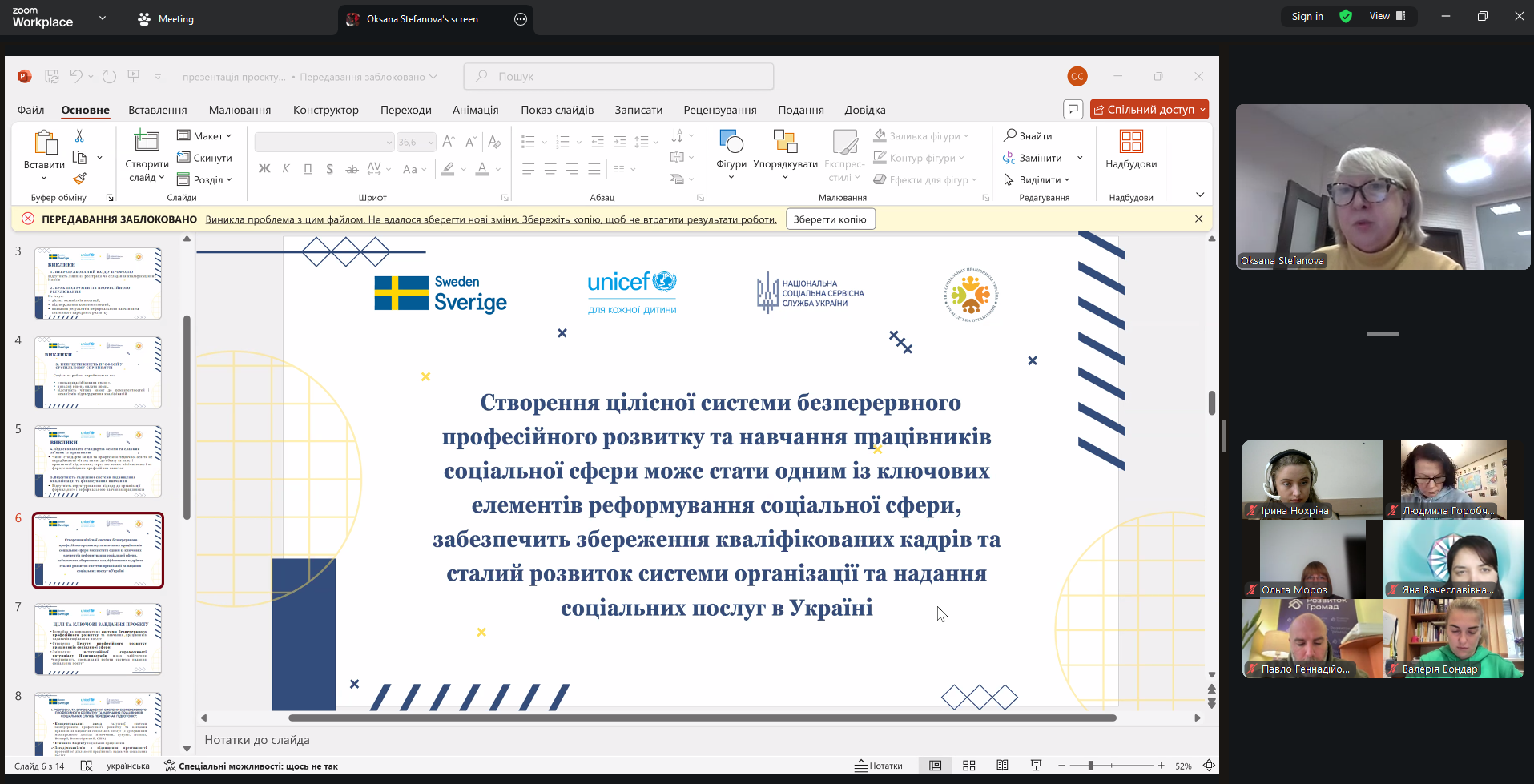Toggle Bold (Ж) text formatting
1534x784 pixels.
264,169
